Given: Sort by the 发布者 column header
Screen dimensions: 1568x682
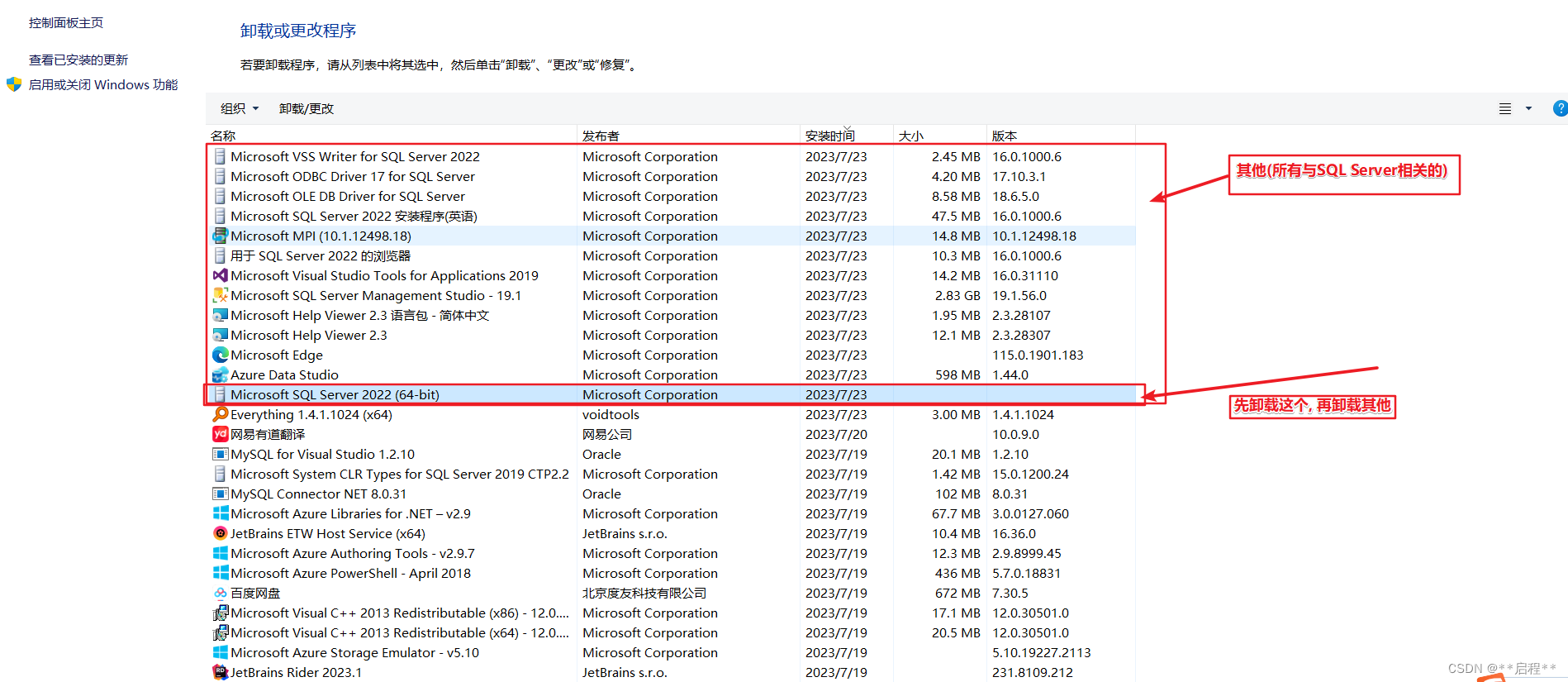Looking at the screenshot, I should click(x=601, y=136).
